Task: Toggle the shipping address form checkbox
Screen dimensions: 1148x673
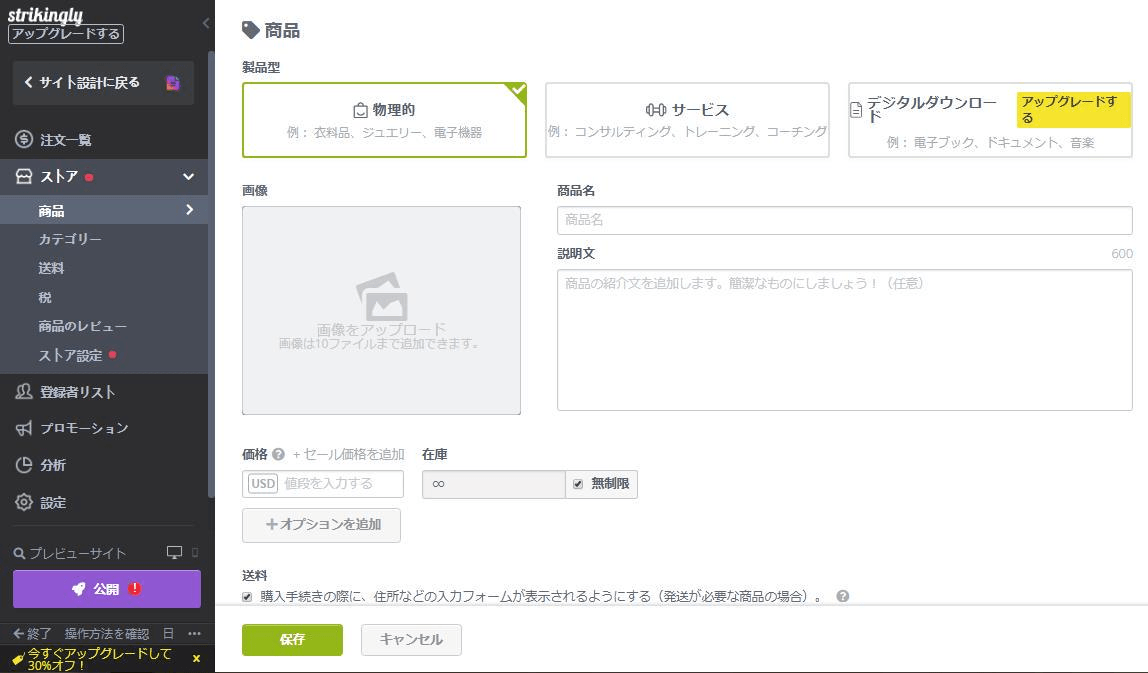Action: click(x=246, y=596)
